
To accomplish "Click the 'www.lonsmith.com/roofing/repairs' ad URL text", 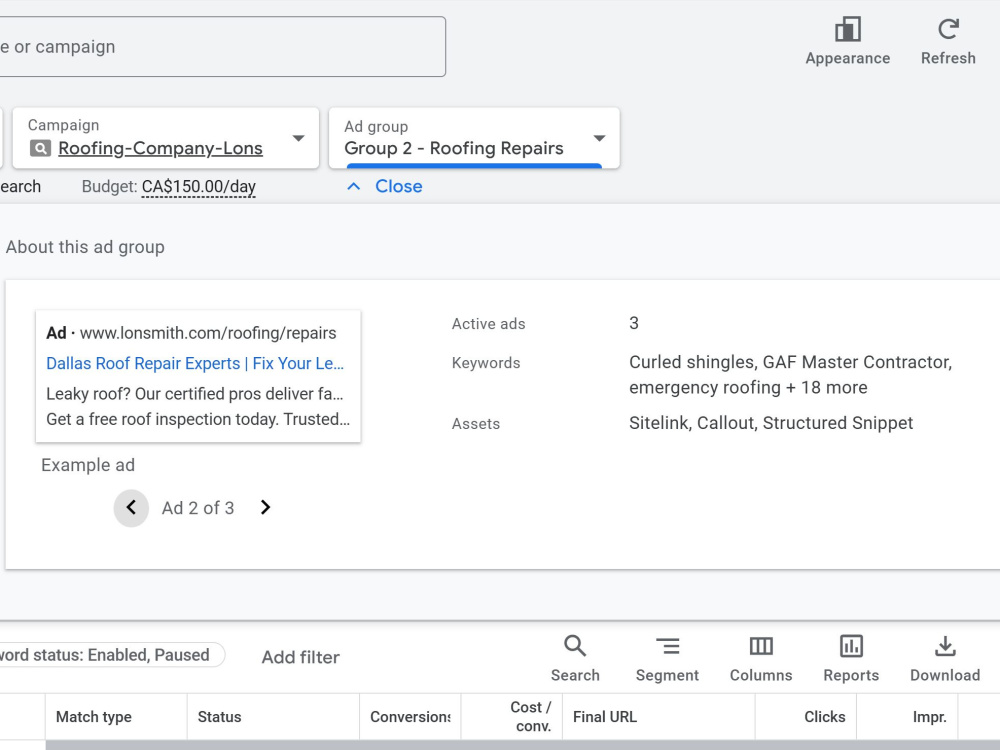I will point(208,333).
